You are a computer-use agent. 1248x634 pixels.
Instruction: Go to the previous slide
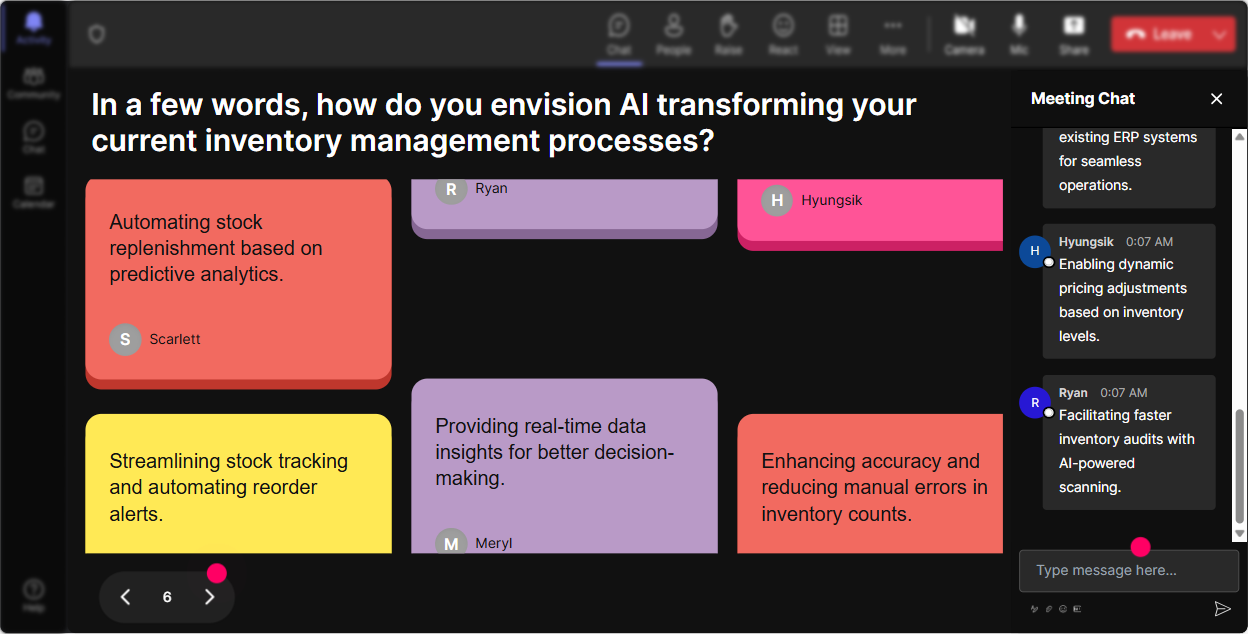coord(126,597)
